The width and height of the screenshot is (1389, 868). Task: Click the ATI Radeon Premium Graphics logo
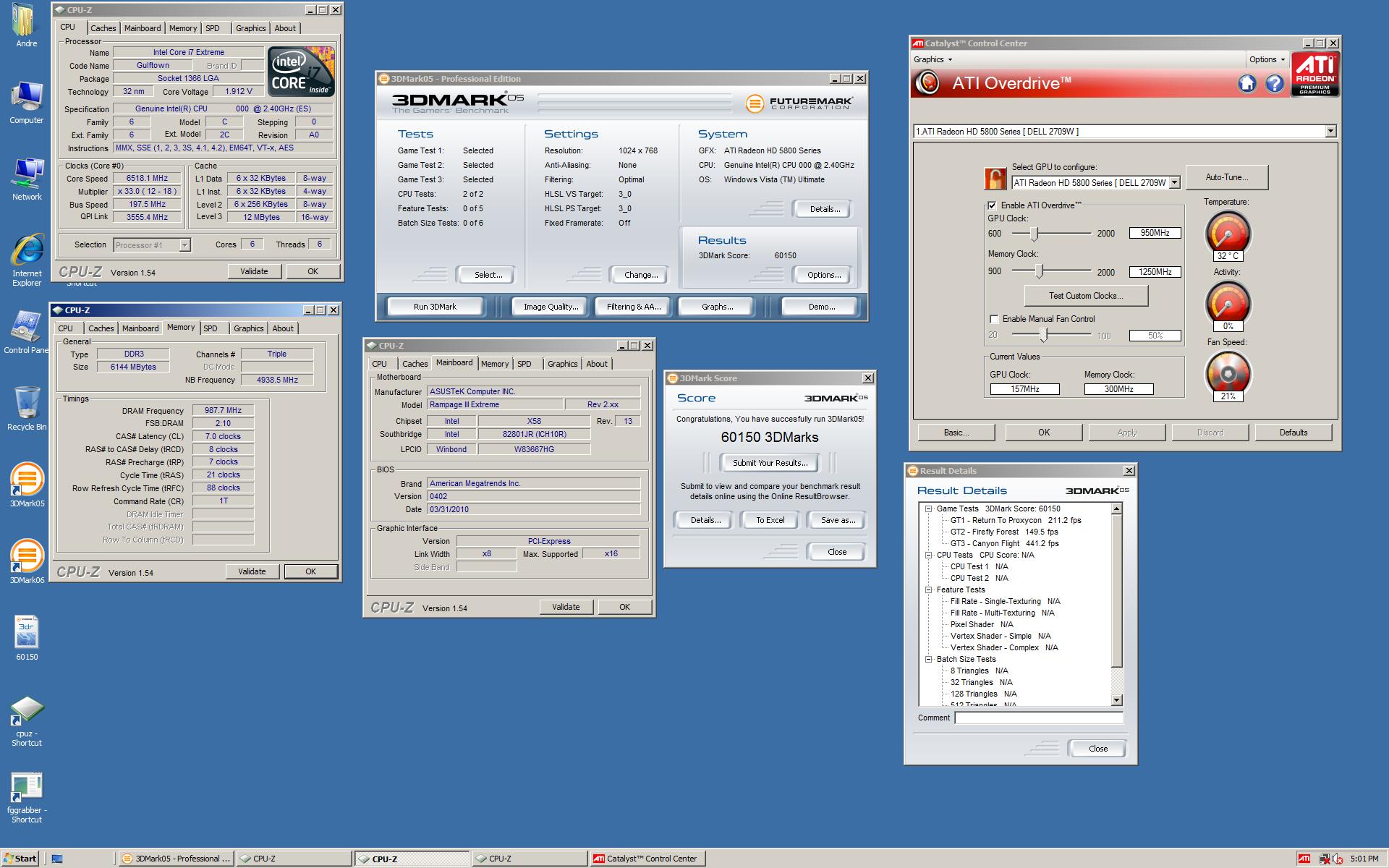point(1315,74)
